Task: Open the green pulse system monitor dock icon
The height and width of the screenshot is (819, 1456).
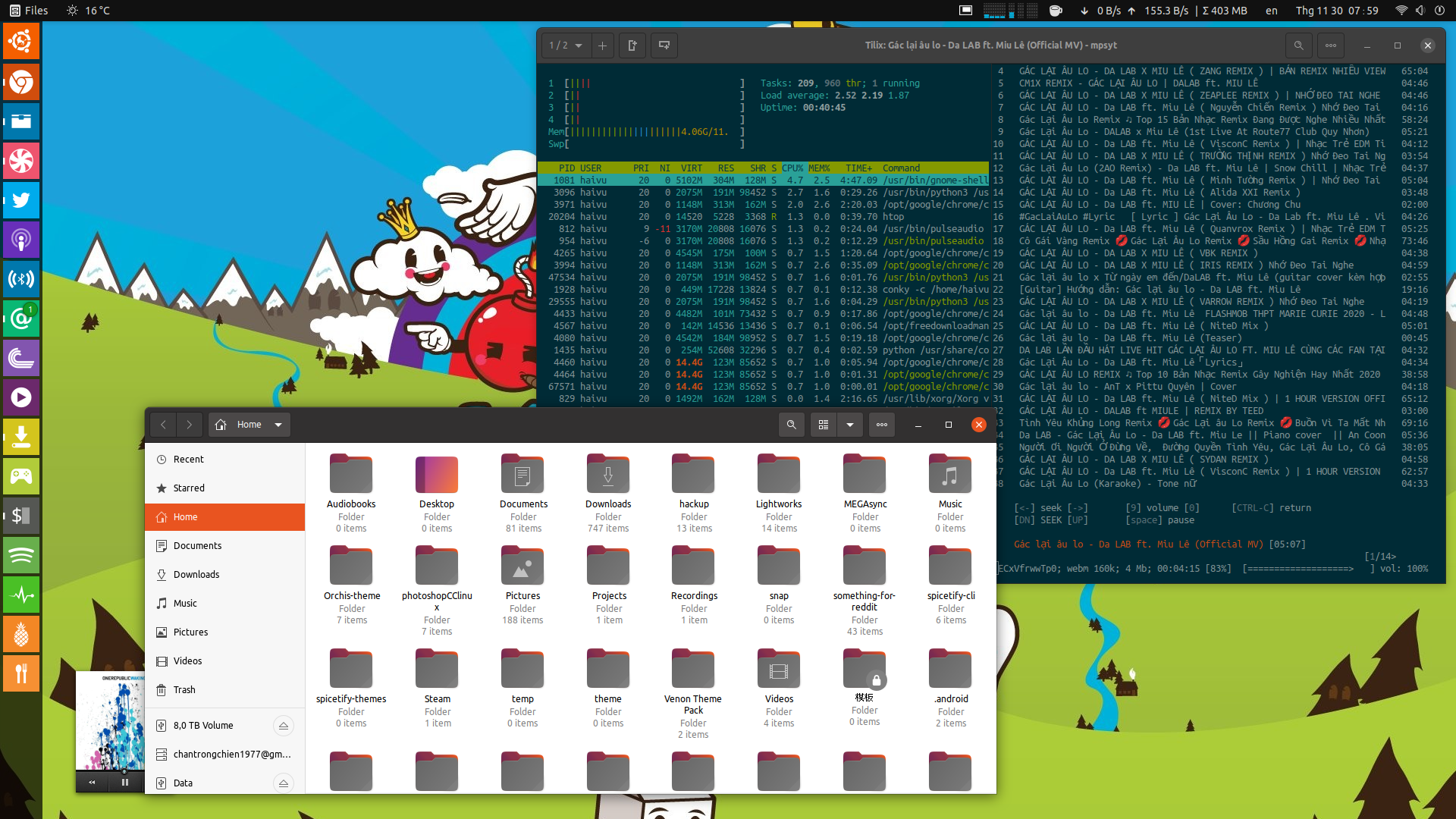Action: tap(21, 595)
